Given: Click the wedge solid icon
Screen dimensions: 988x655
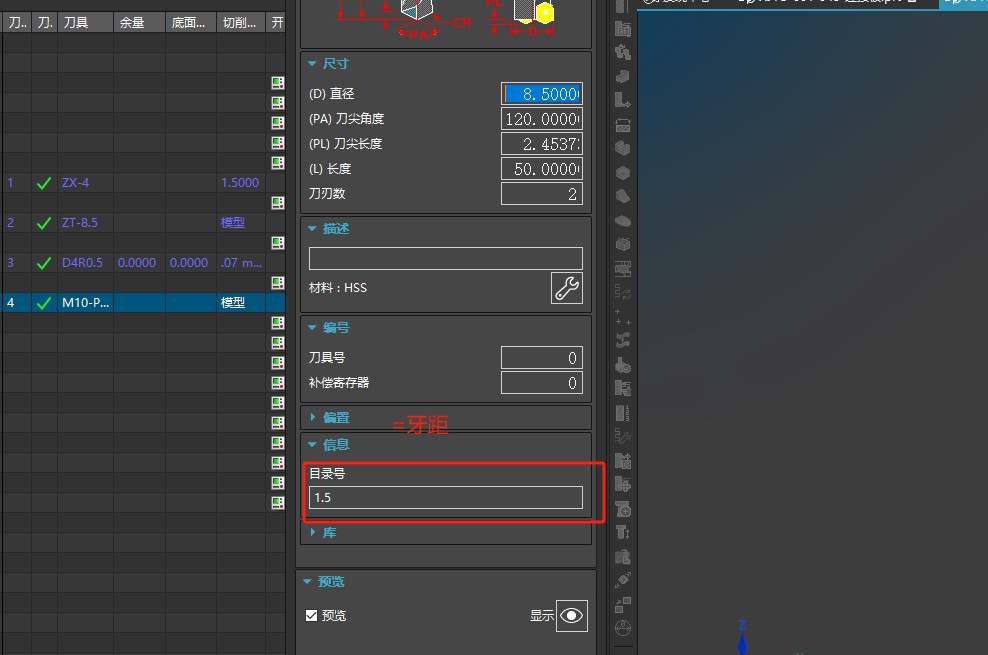Looking at the screenshot, I should coord(623,196).
